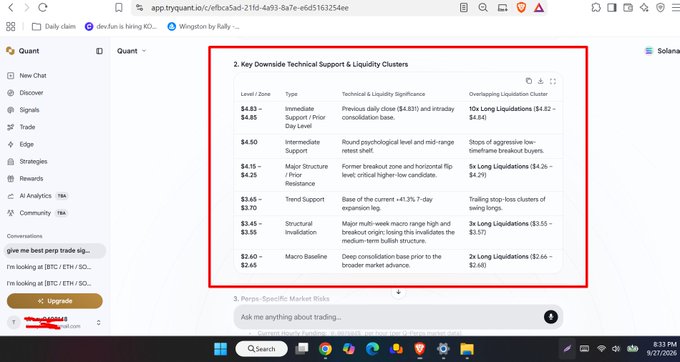
Task: Open the Wingston by Rally bookmark
Action: click(203, 26)
